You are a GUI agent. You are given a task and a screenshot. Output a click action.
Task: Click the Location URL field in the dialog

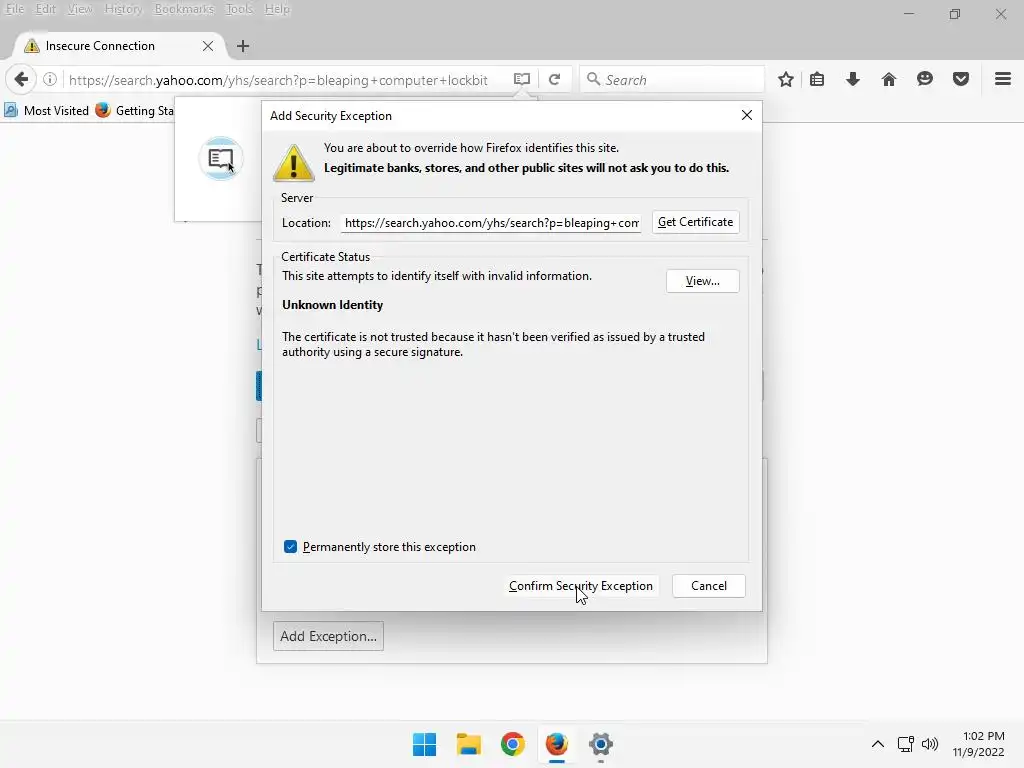(490, 223)
